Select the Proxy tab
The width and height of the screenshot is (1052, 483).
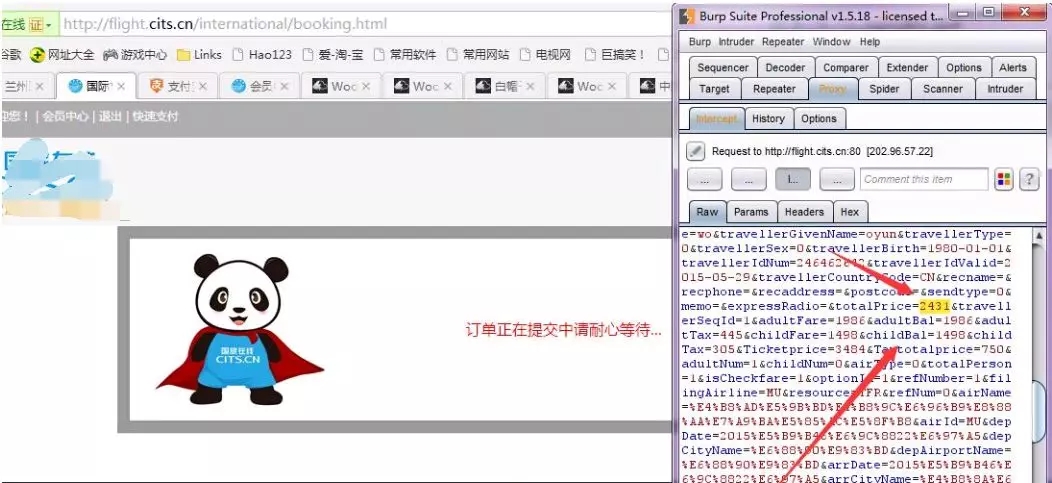tap(832, 89)
